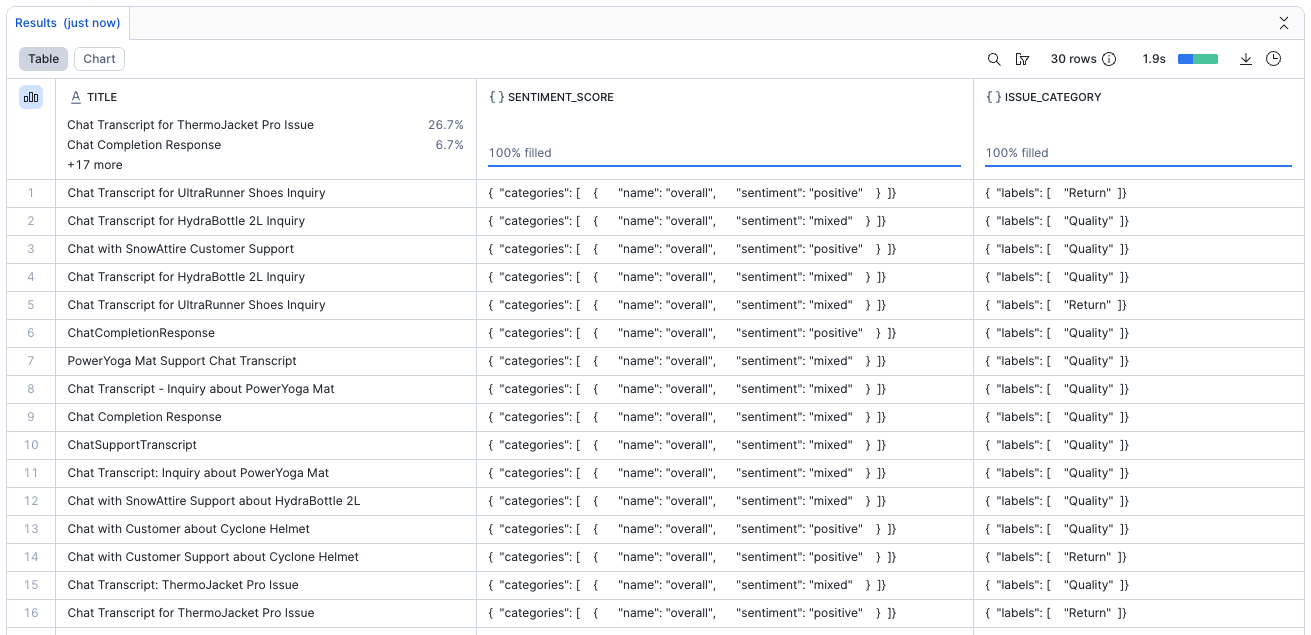Switch to Chart view
The image size is (1311, 635).
click(x=99, y=59)
